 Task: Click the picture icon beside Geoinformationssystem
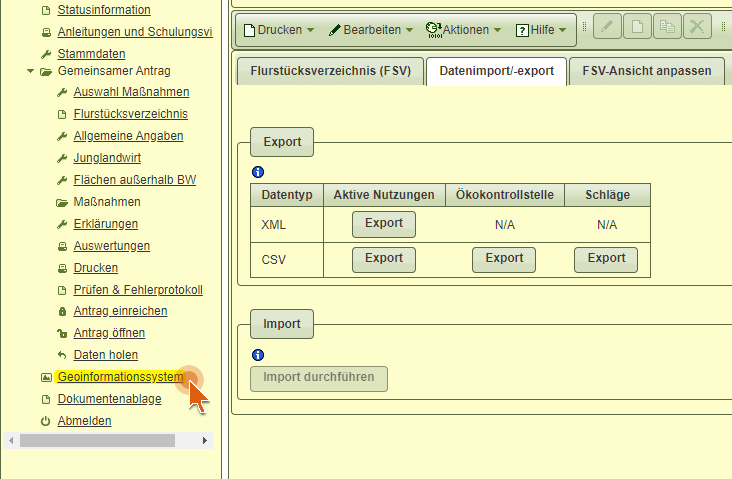46,377
